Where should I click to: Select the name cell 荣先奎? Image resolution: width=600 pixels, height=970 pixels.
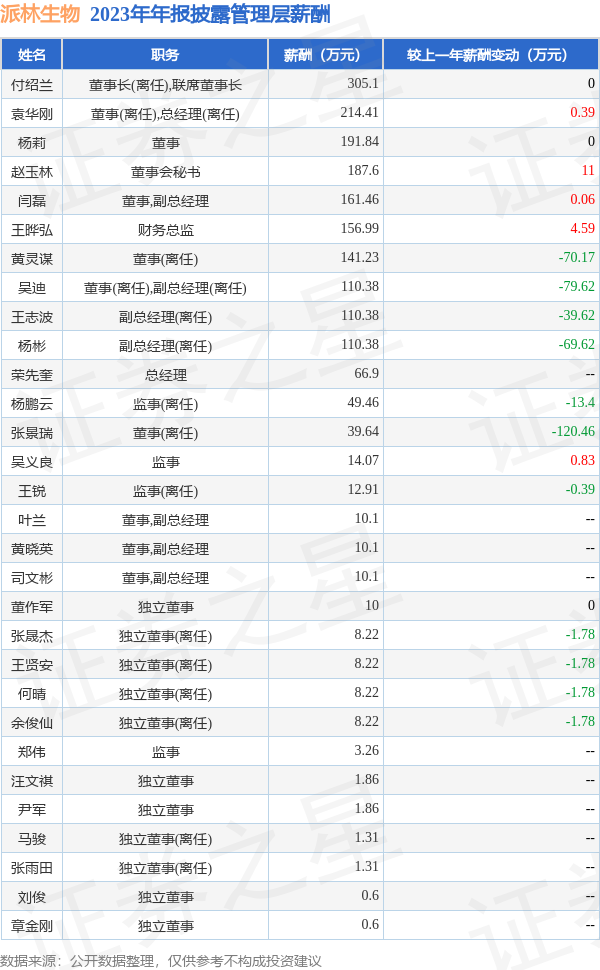[32, 376]
